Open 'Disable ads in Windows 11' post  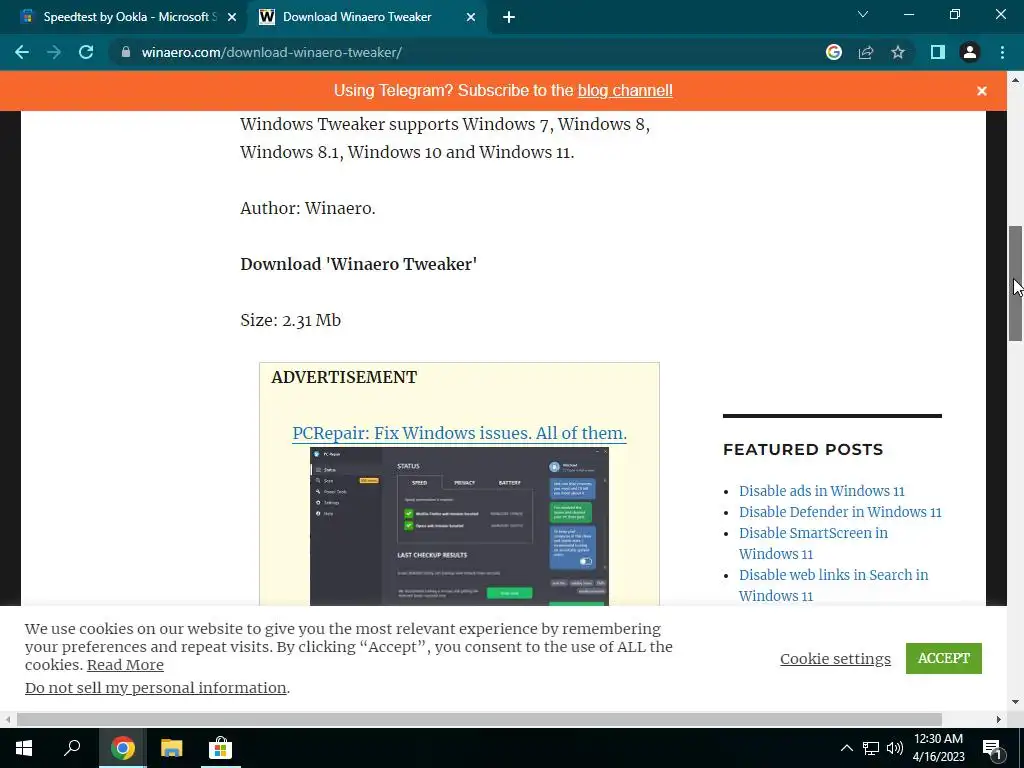(x=822, y=491)
